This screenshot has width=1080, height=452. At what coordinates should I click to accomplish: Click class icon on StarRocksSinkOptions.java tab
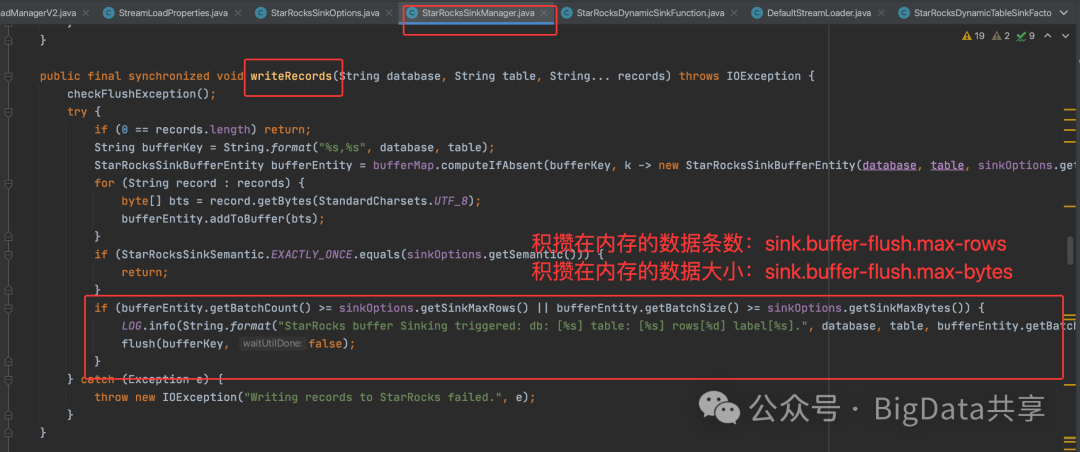[260, 12]
